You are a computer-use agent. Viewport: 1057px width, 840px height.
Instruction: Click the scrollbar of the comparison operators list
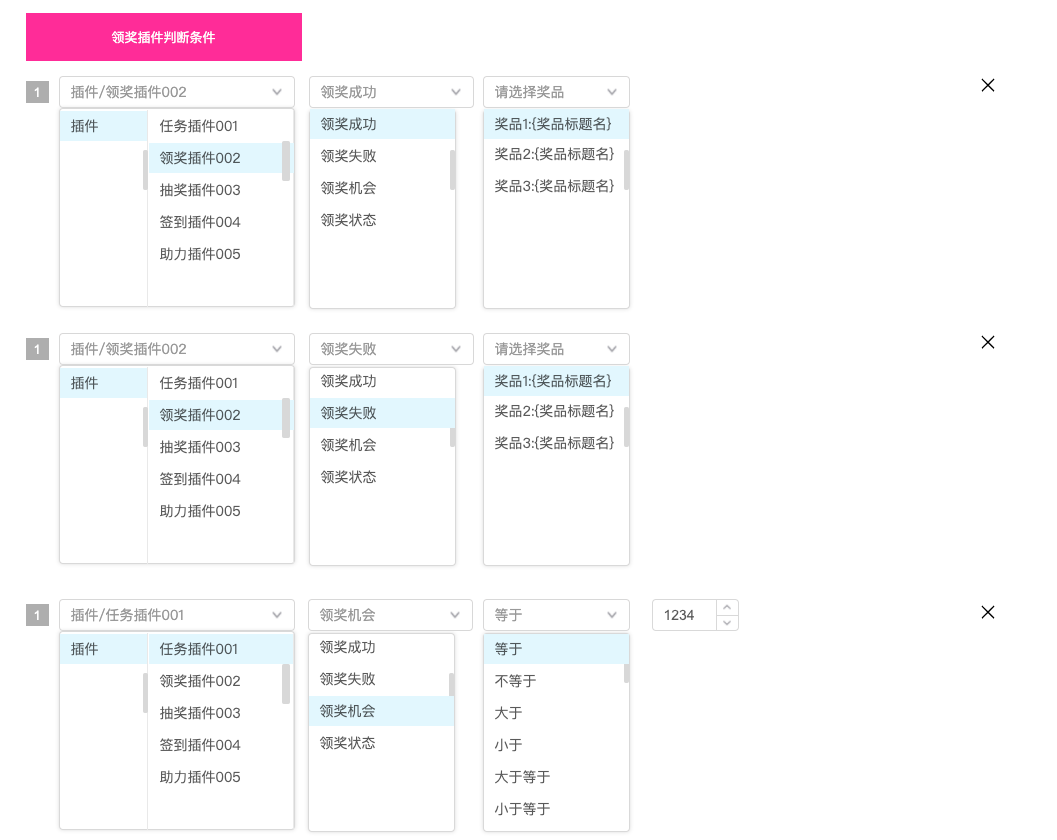(x=626, y=673)
